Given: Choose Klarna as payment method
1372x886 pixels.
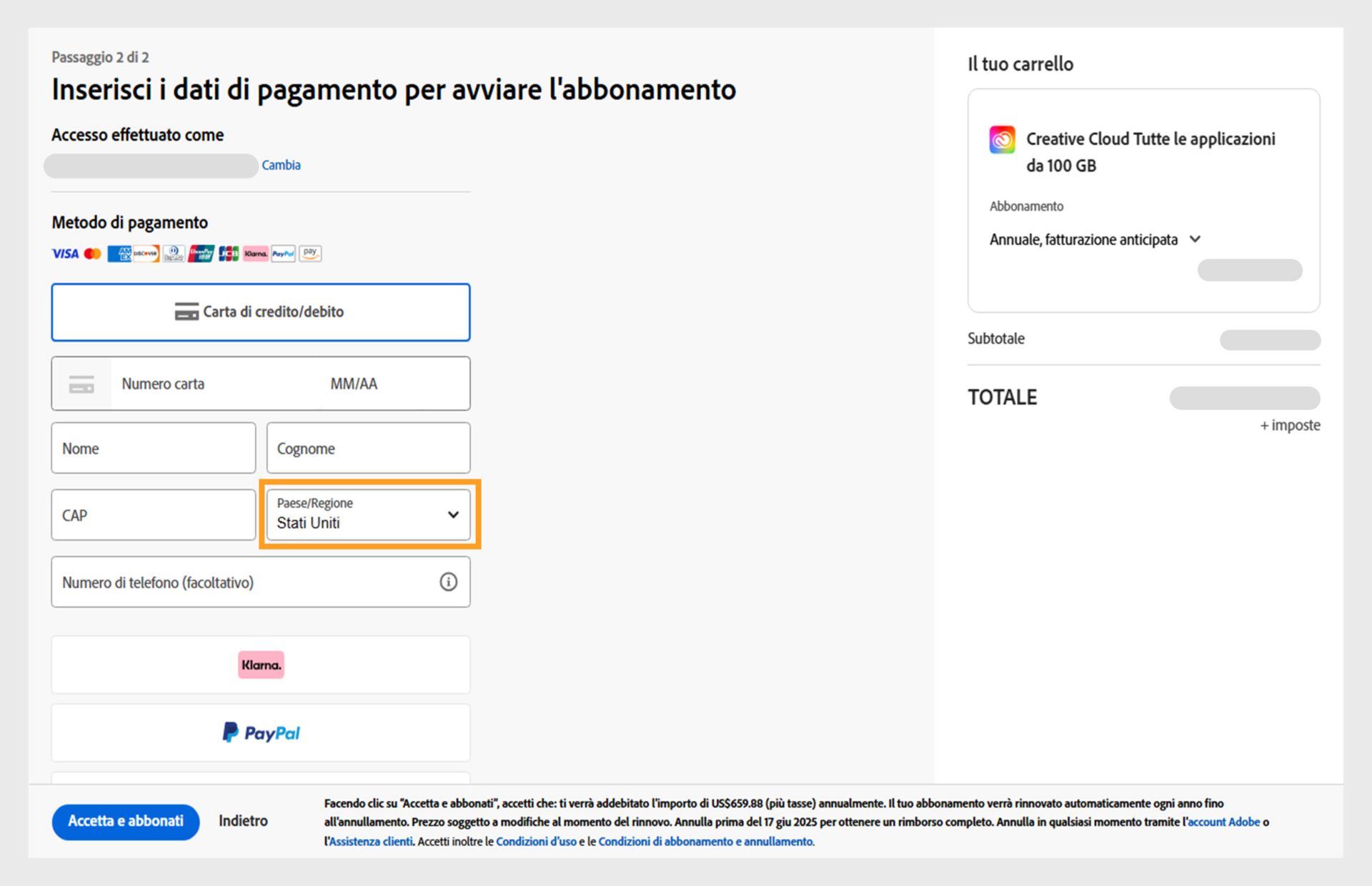Looking at the screenshot, I should 261,664.
